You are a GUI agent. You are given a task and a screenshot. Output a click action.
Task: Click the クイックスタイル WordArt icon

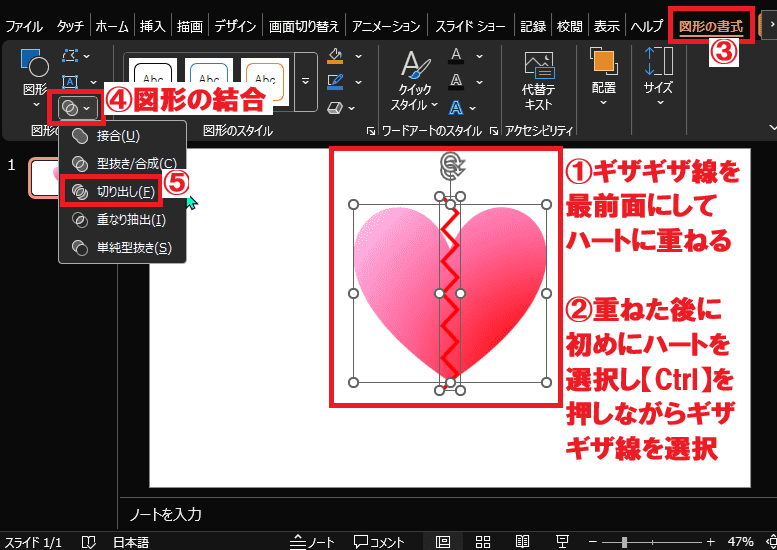tap(415, 65)
